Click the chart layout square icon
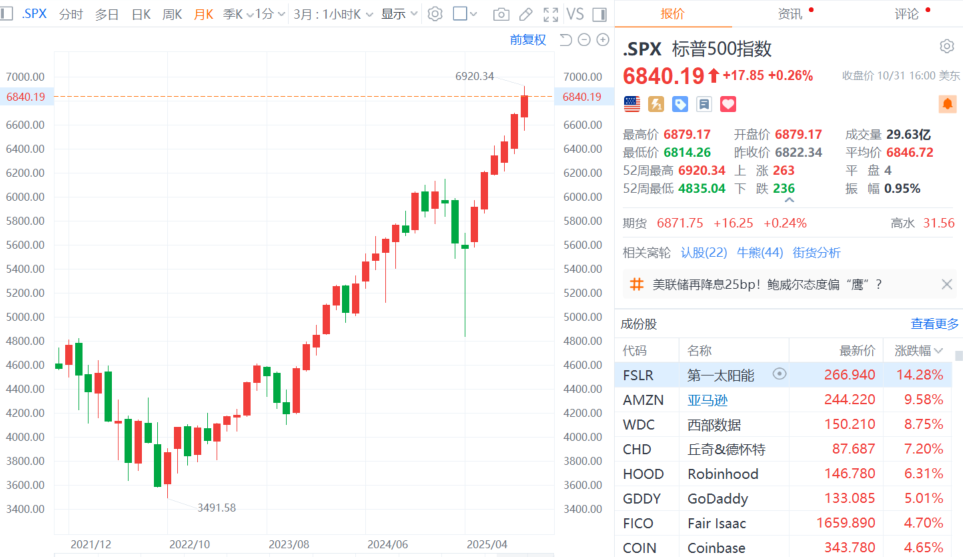The image size is (963, 557). tap(460, 14)
